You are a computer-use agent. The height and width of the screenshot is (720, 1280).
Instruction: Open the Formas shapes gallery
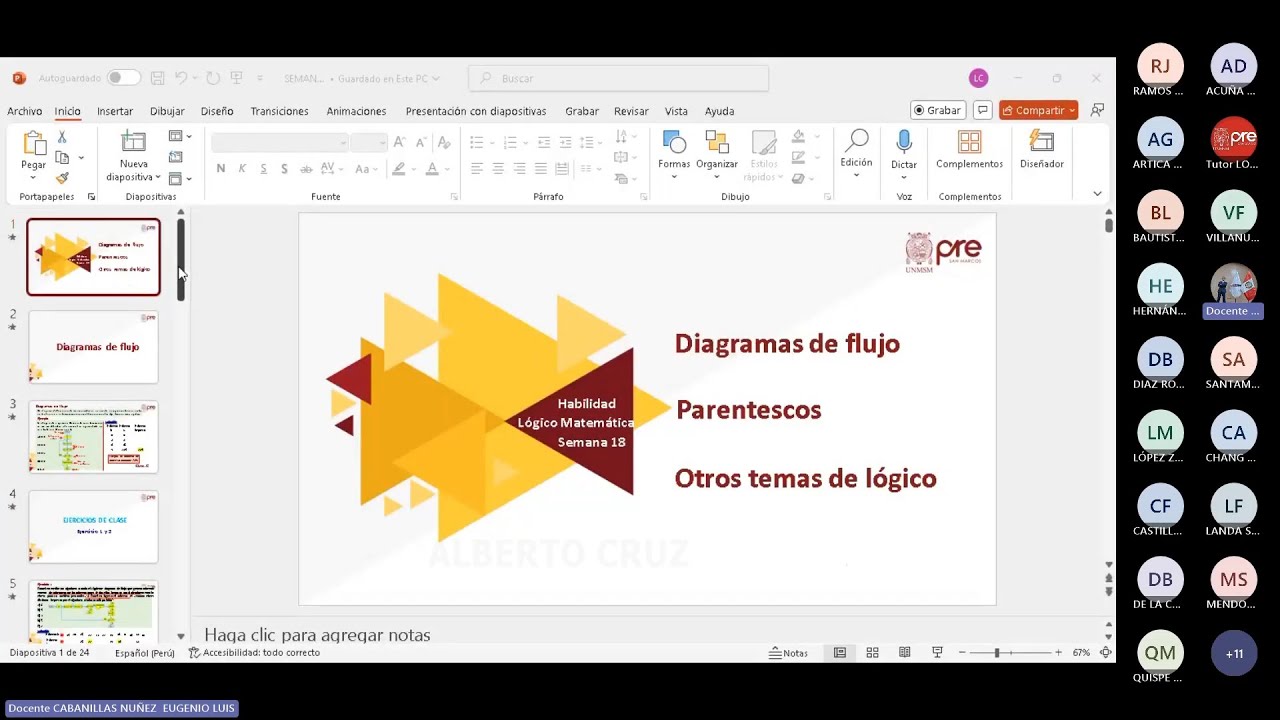[674, 155]
